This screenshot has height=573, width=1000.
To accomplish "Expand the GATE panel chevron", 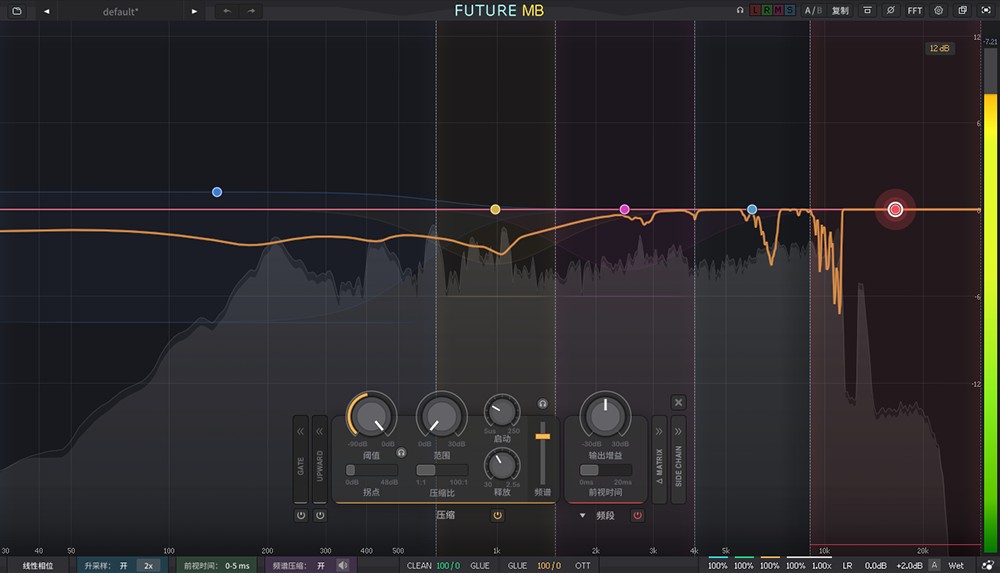I will coord(300,431).
